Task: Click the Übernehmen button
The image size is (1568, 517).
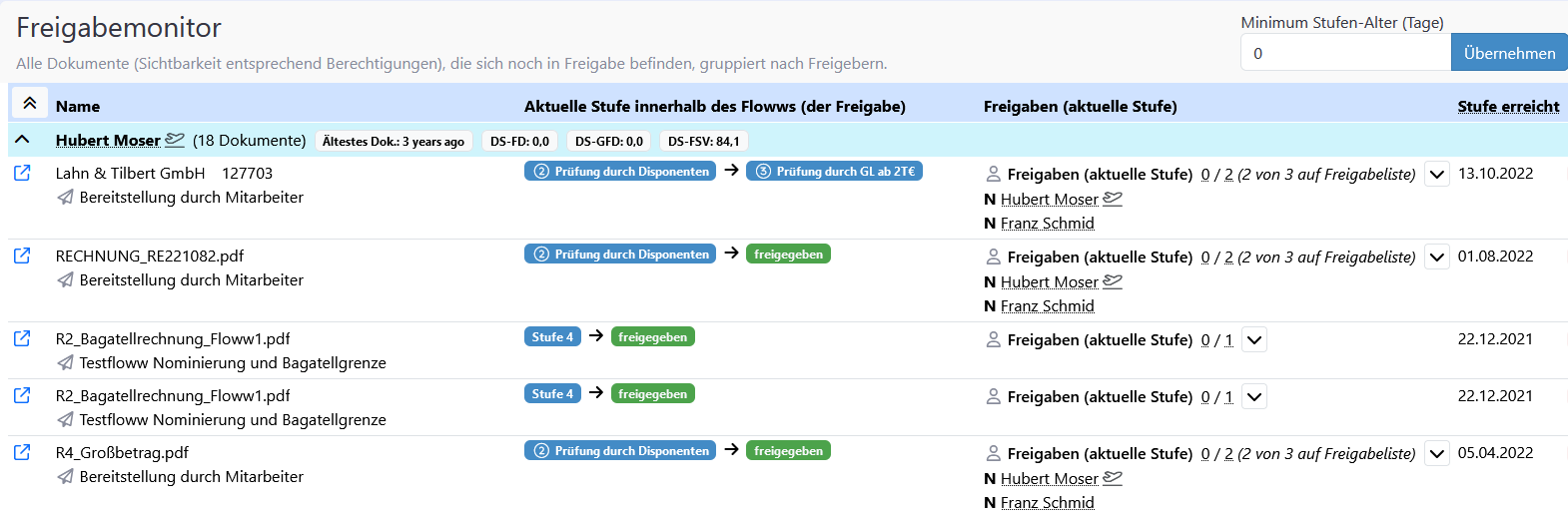Action: (1509, 53)
